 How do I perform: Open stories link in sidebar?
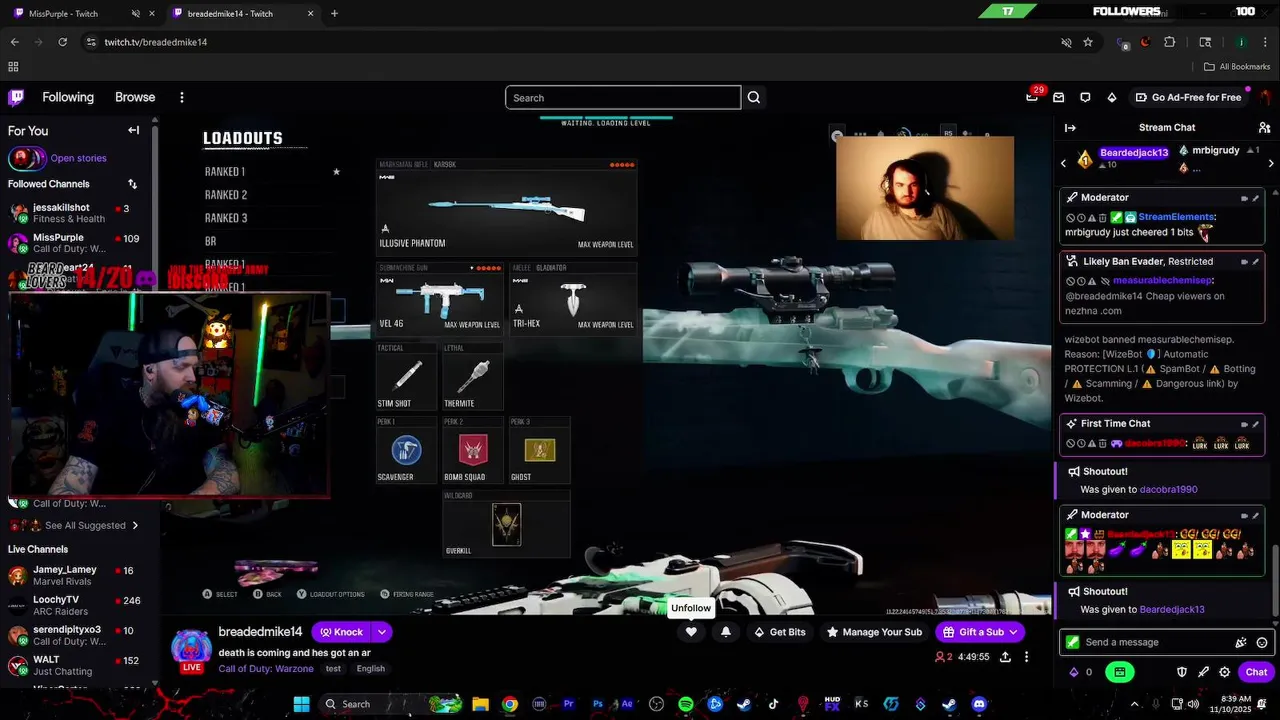point(78,158)
